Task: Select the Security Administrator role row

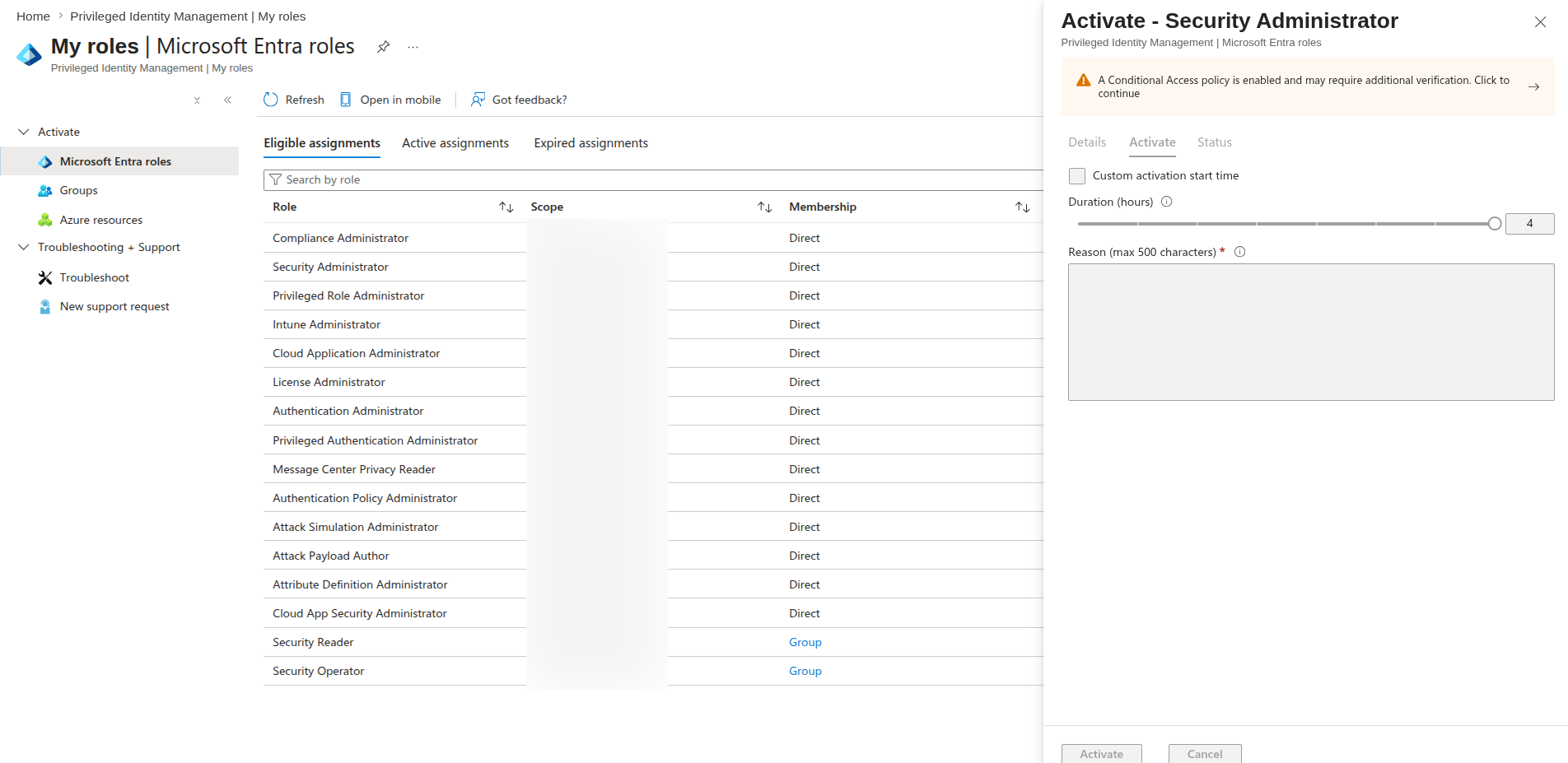Action: (654, 267)
